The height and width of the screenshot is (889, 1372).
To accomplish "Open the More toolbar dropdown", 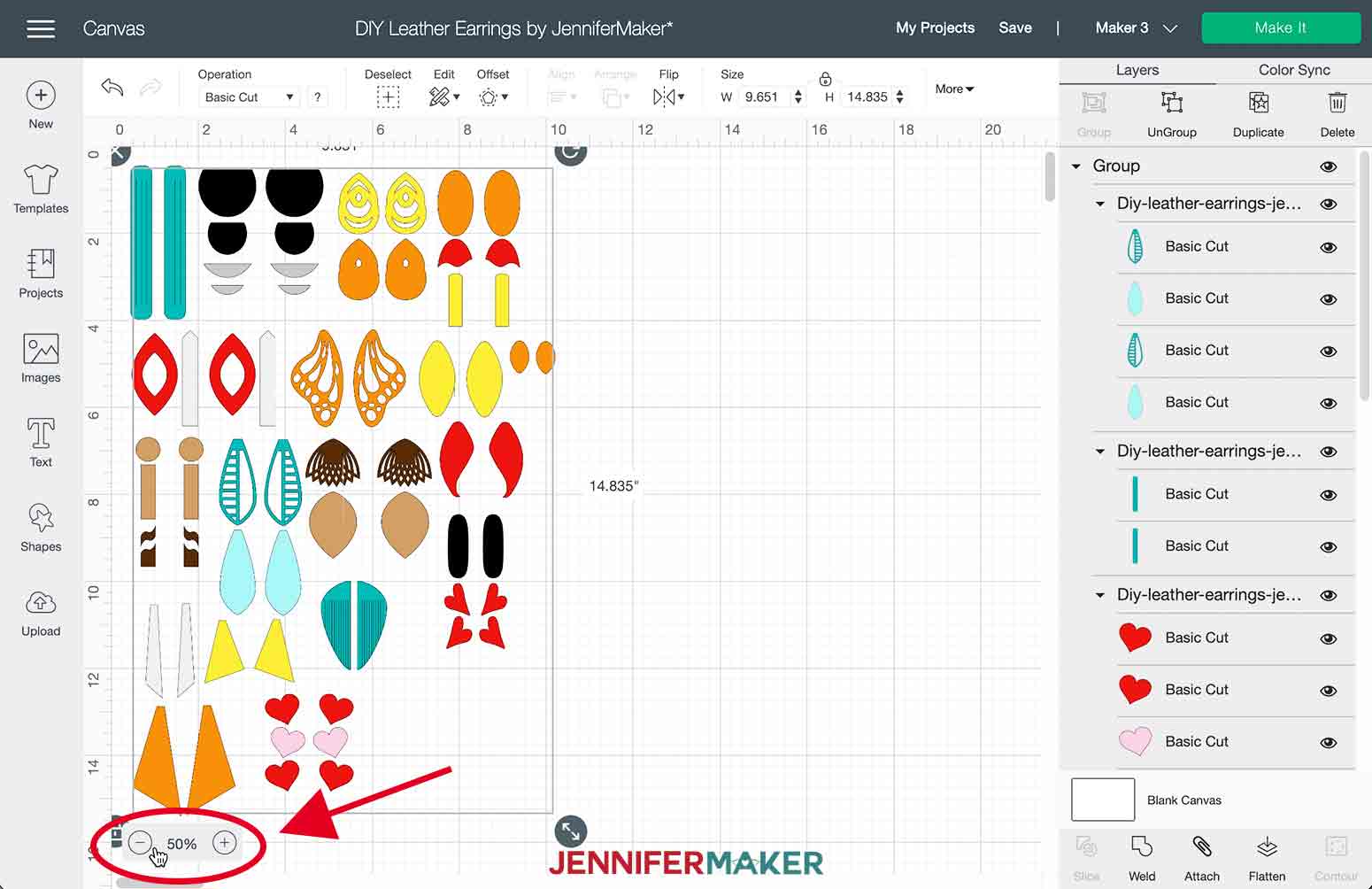I will click(x=954, y=89).
